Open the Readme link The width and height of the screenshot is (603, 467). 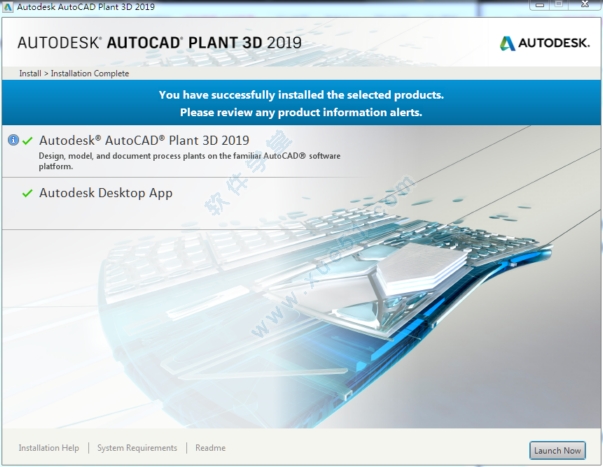click(210, 448)
